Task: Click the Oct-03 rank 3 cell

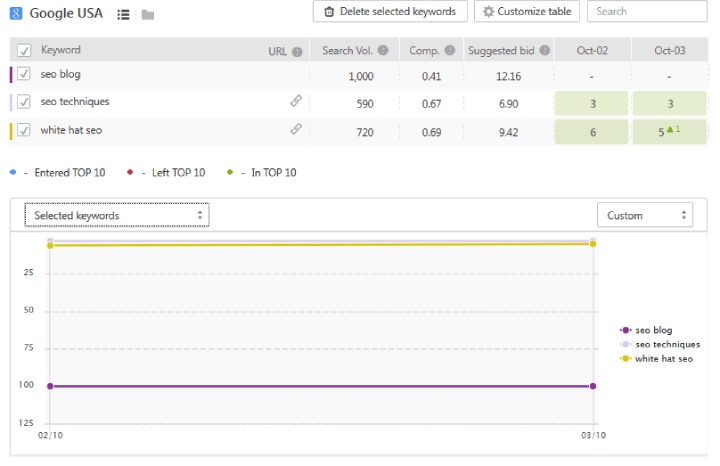Action: [x=669, y=103]
